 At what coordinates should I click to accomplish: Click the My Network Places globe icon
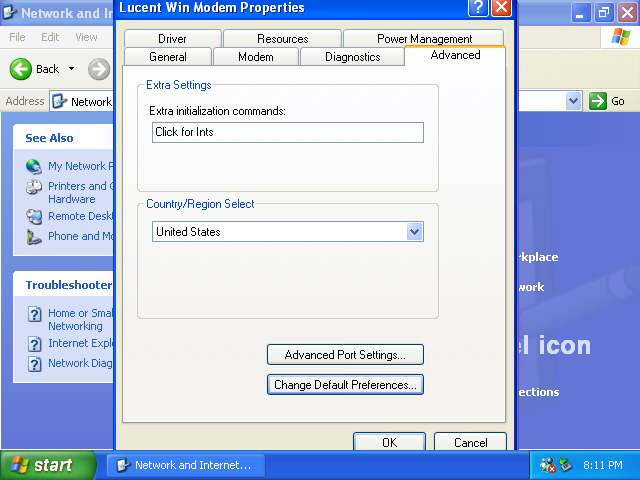[x=34, y=166]
